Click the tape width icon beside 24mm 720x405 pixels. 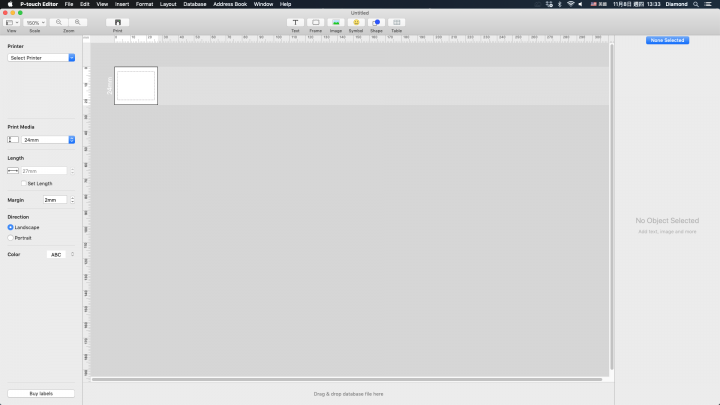click(x=13, y=140)
